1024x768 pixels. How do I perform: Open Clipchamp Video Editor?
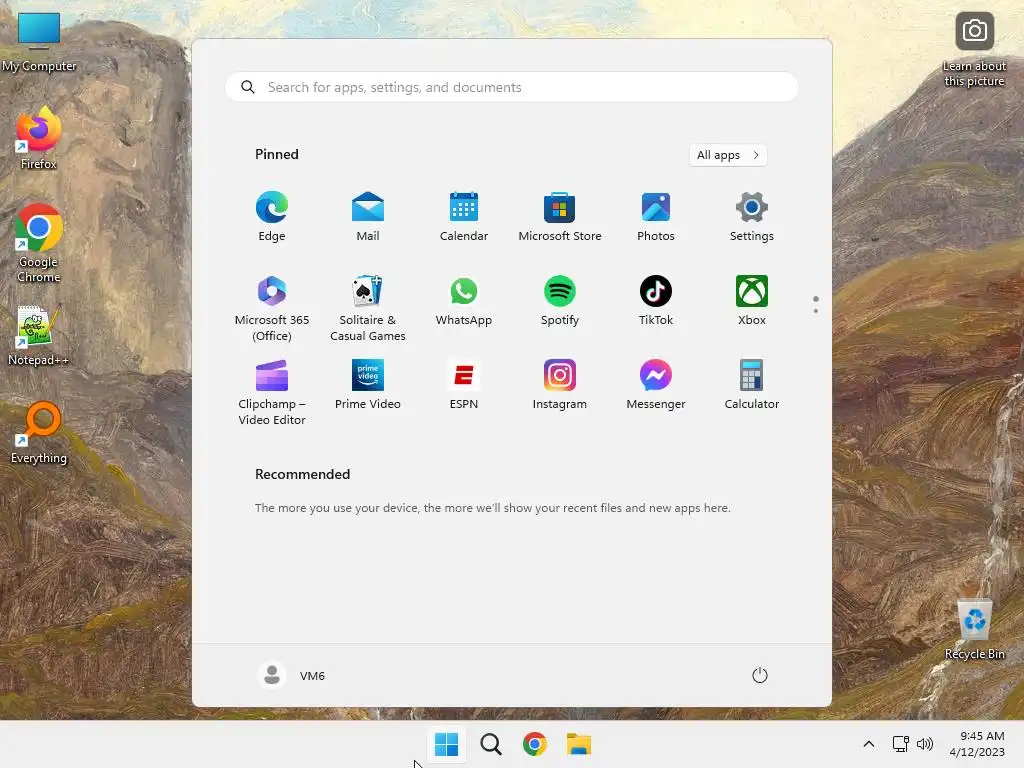tap(272, 392)
